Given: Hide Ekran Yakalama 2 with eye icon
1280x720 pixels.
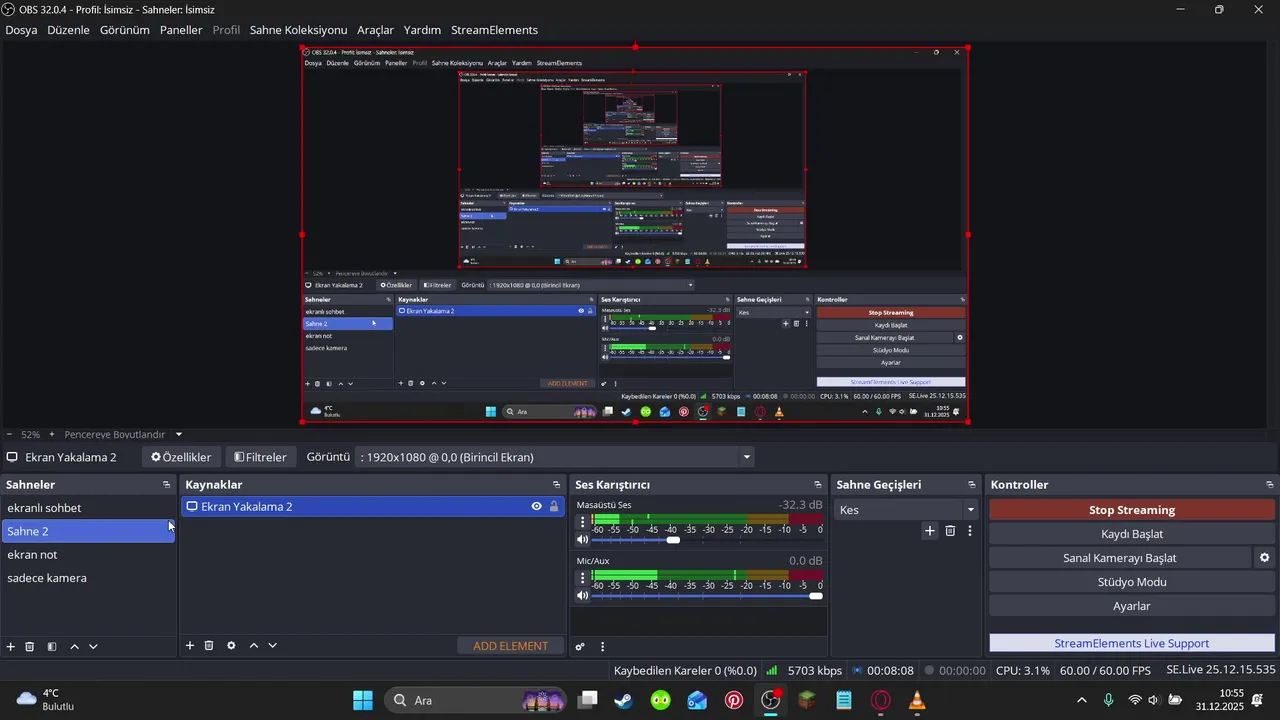Looking at the screenshot, I should [537, 507].
